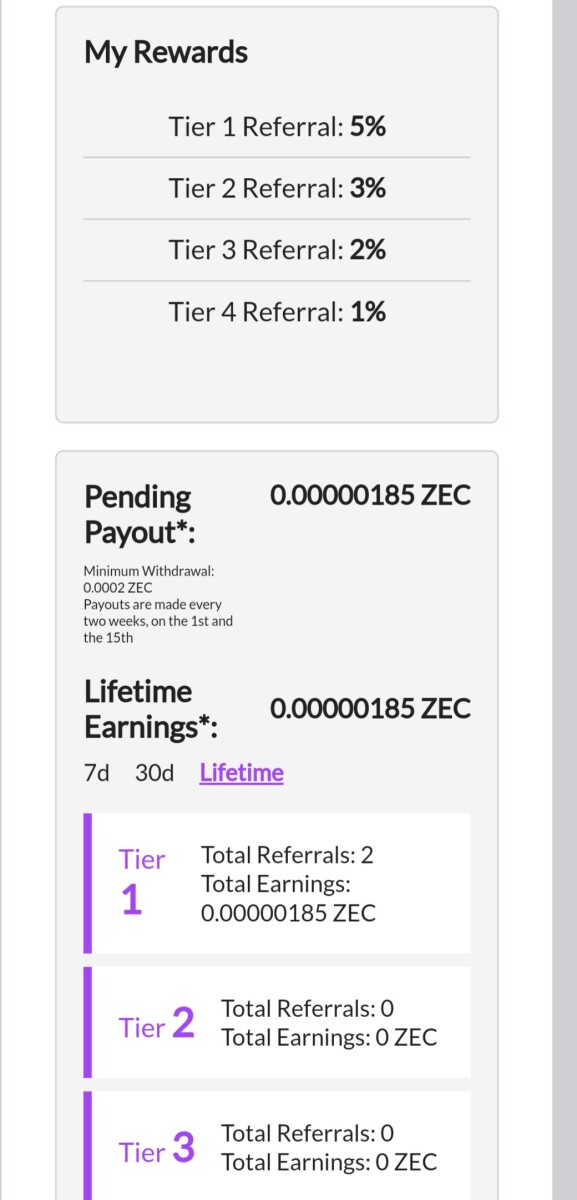Click Tier 2 Total Earnings: 0 ZEC
Viewport: 577px width, 1200px height.
point(329,1037)
